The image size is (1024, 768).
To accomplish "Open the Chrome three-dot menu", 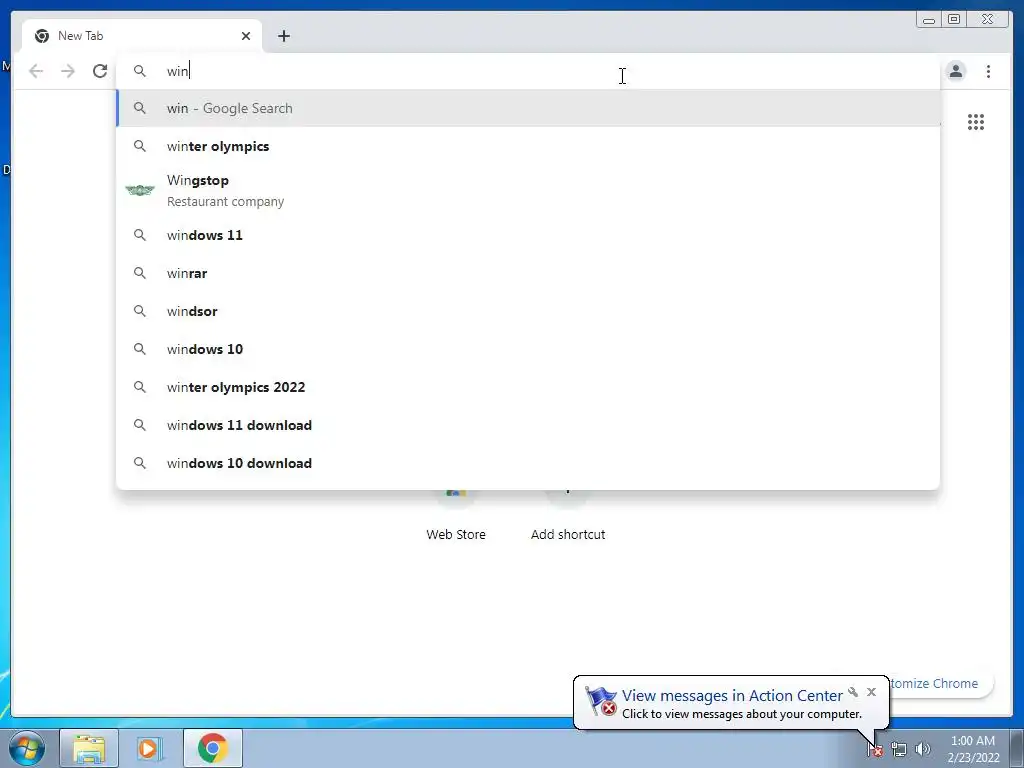I will pyautogui.click(x=988, y=71).
